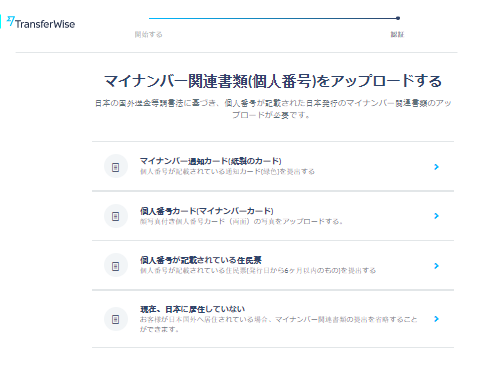
Task: Click the progress bar end dot
Action: 398,18
